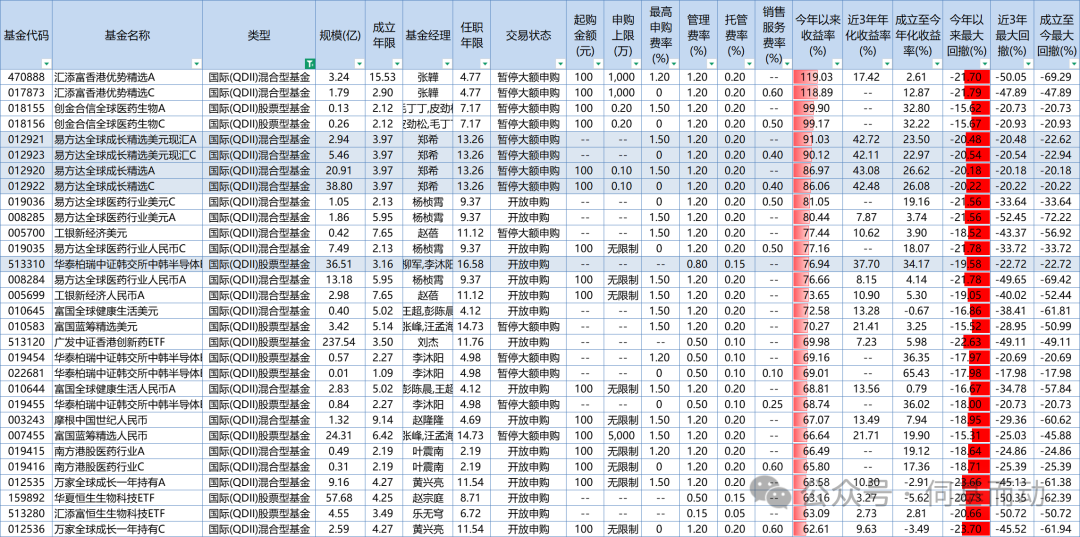Click fund name 摩根中国世纪人民币
Viewport: 1080px width, 537px height.
[101, 419]
